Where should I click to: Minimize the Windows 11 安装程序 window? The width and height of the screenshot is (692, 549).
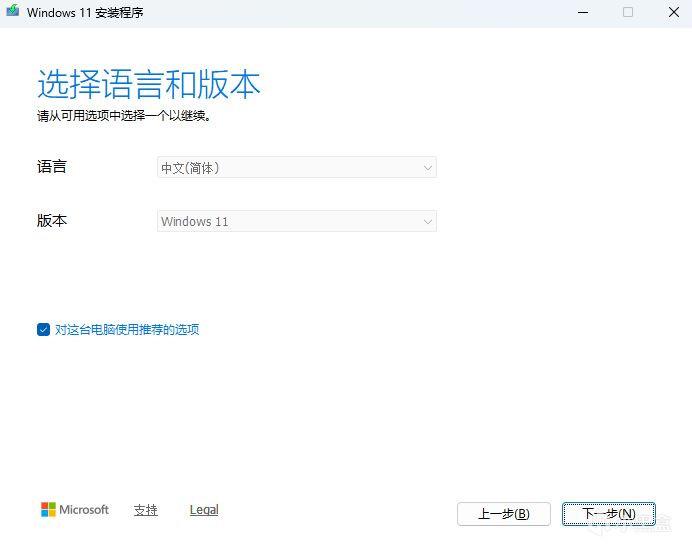[x=583, y=12]
